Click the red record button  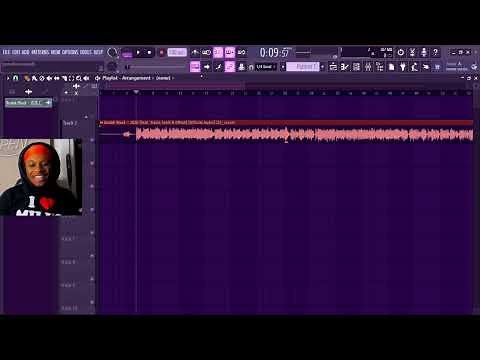[162, 53]
